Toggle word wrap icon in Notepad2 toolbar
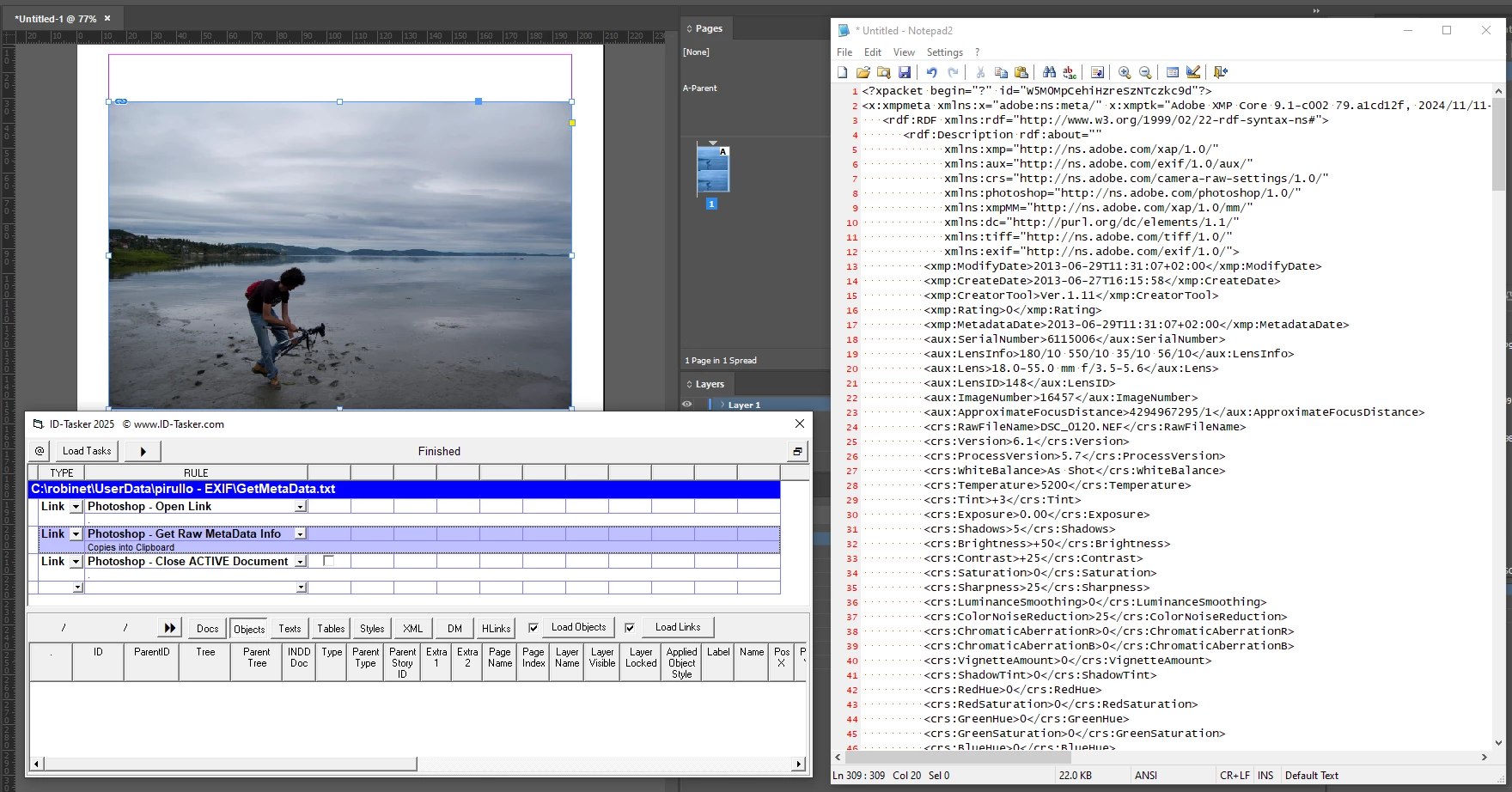Screen dimensions: 1512x792 [1097, 72]
